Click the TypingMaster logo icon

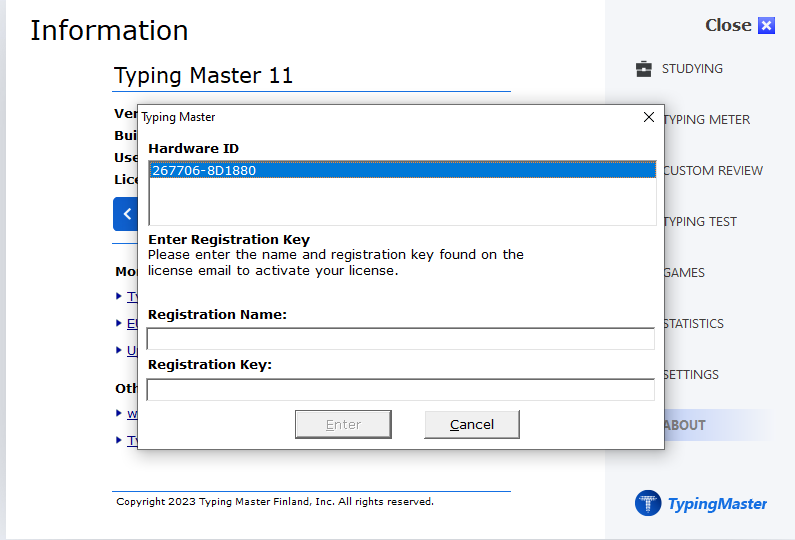pos(648,503)
